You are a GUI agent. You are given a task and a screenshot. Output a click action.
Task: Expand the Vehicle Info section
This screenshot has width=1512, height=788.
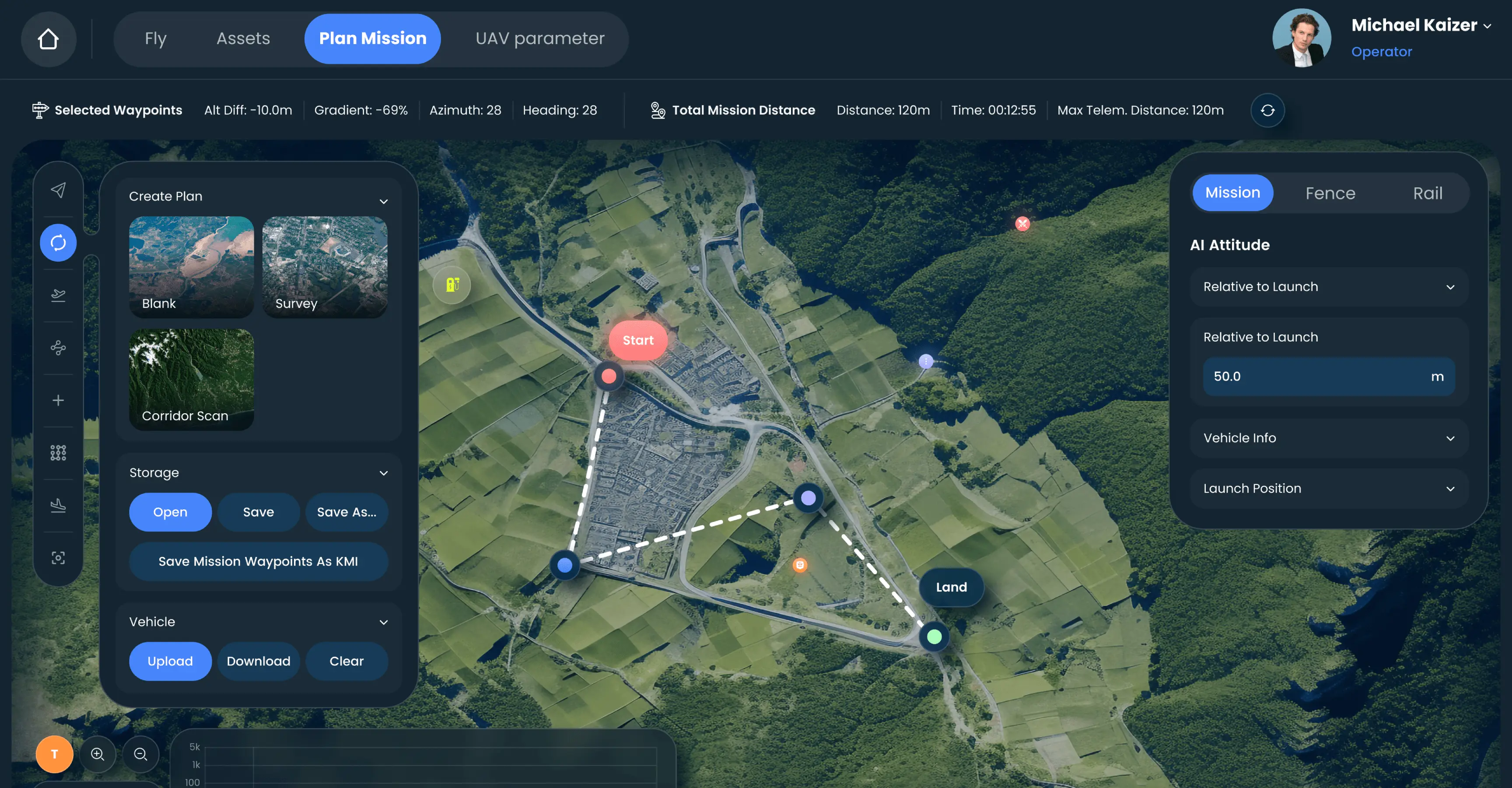coord(1328,438)
